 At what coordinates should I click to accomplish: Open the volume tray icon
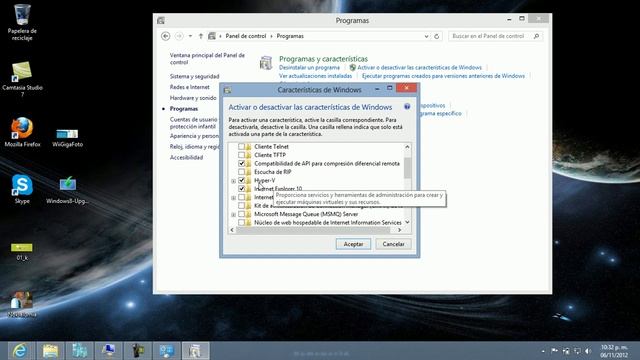(x=588, y=351)
